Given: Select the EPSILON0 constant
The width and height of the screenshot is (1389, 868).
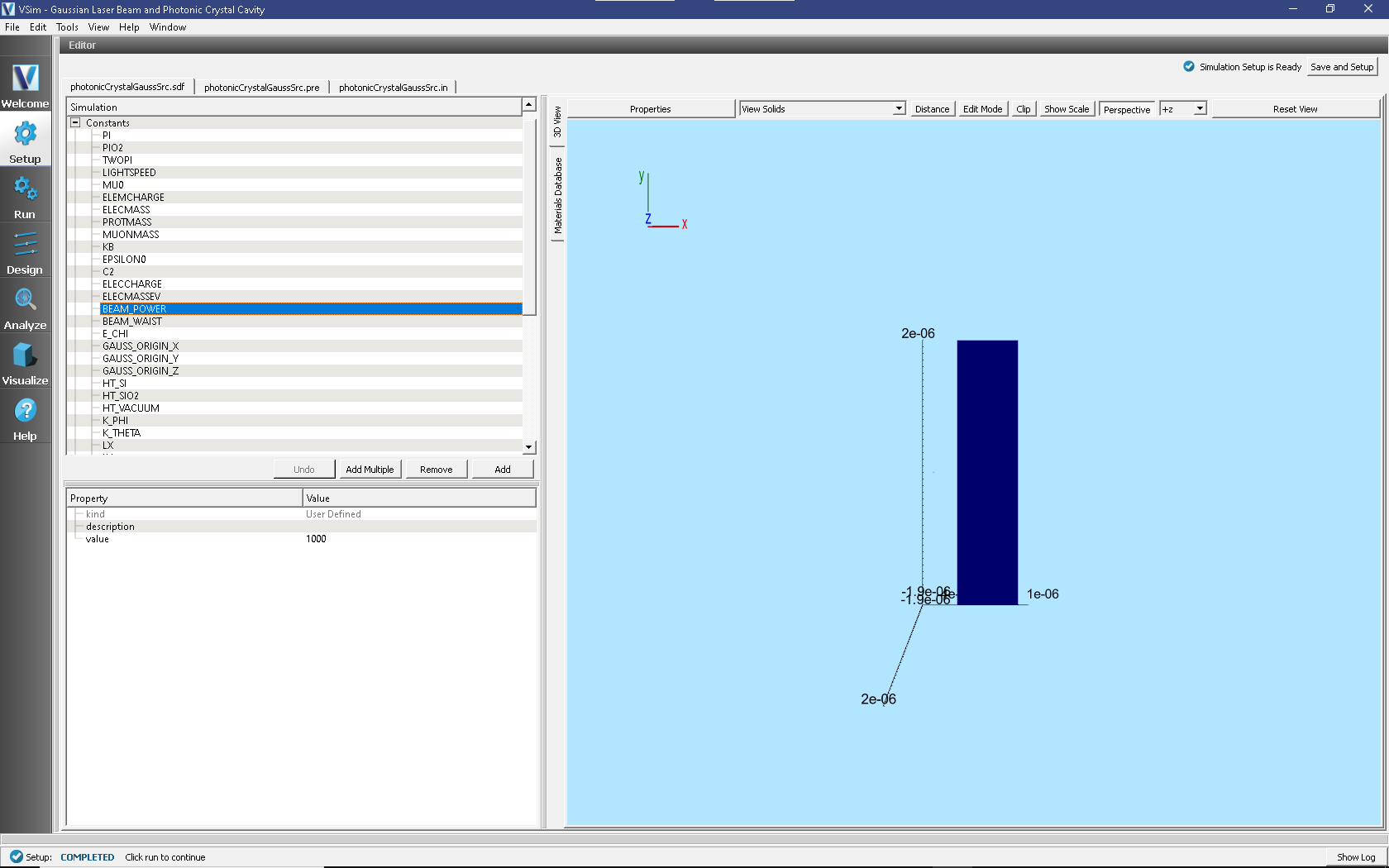Looking at the screenshot, I should tap(124, 259).
